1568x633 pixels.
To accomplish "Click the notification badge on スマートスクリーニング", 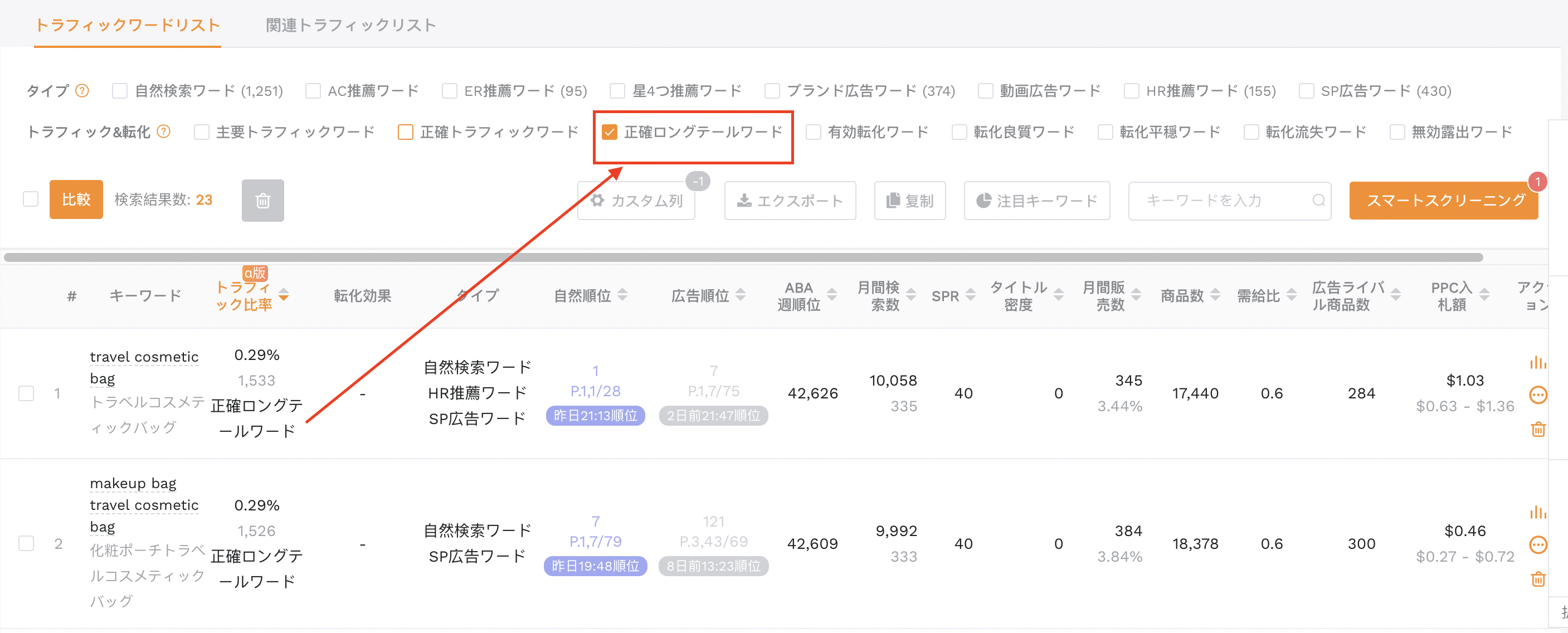I will (1537, 182).
